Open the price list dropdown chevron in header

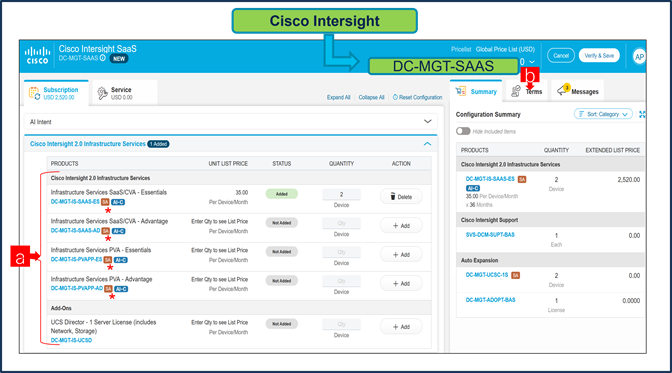coord(532,62)
